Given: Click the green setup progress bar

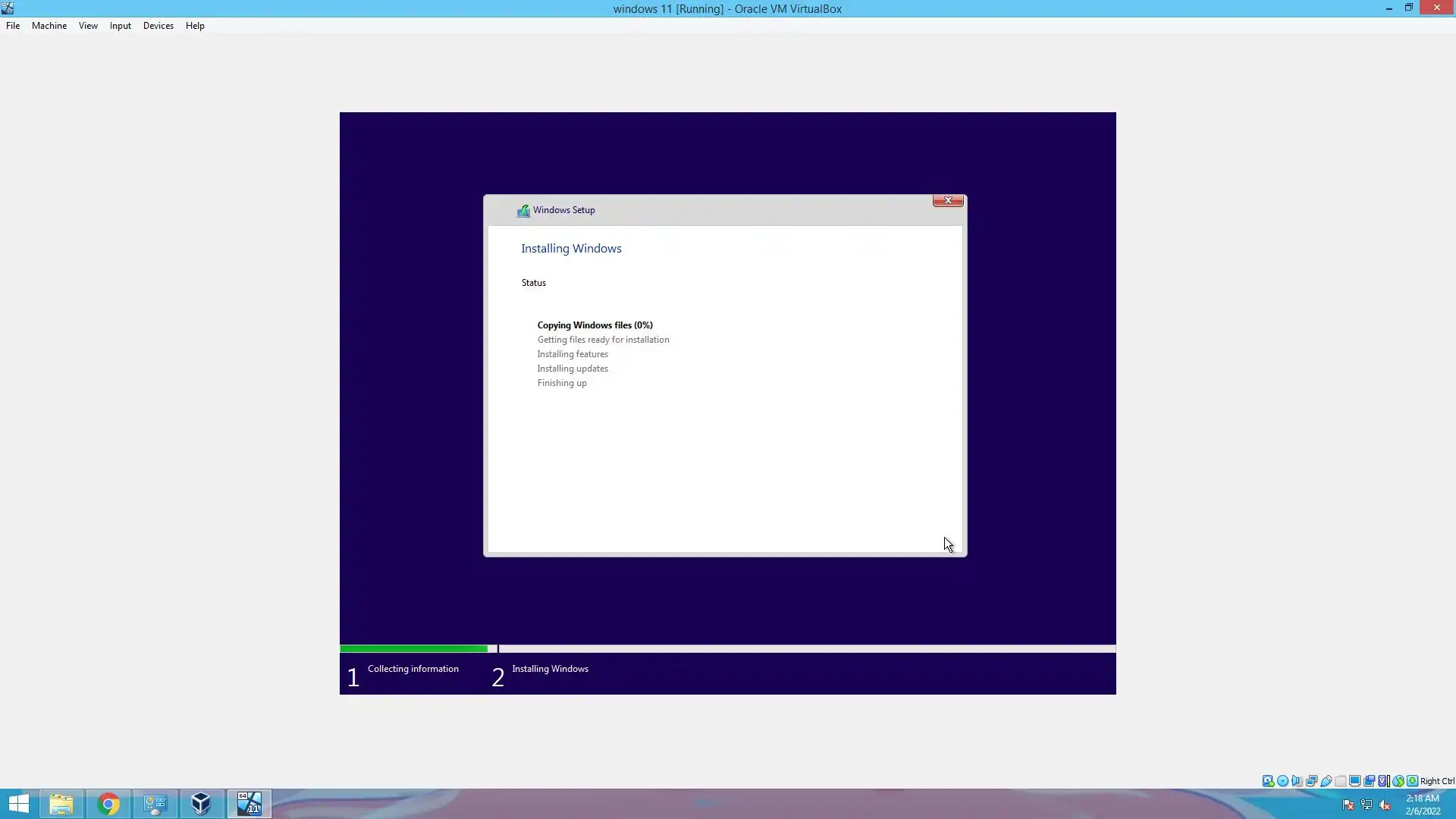Looking at the screenshot, I should [x=413, y=649].
